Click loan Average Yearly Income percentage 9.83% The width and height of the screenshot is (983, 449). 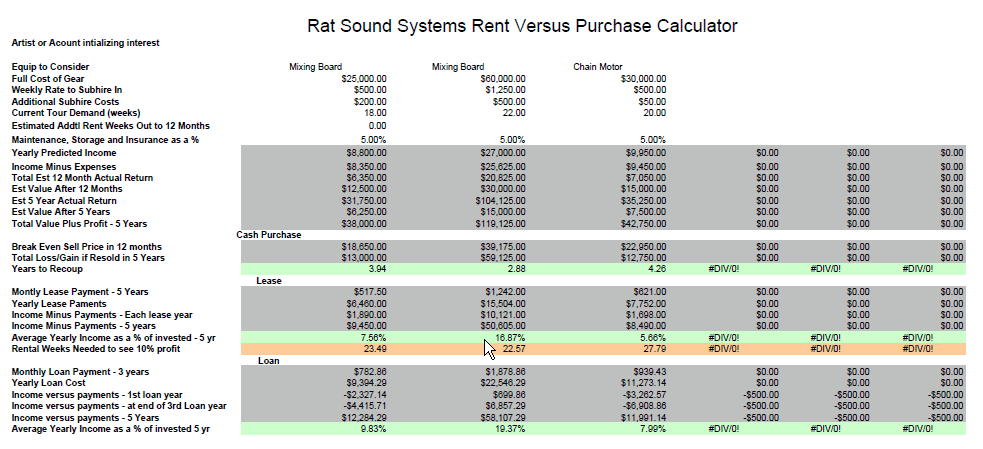click(375, 429)
